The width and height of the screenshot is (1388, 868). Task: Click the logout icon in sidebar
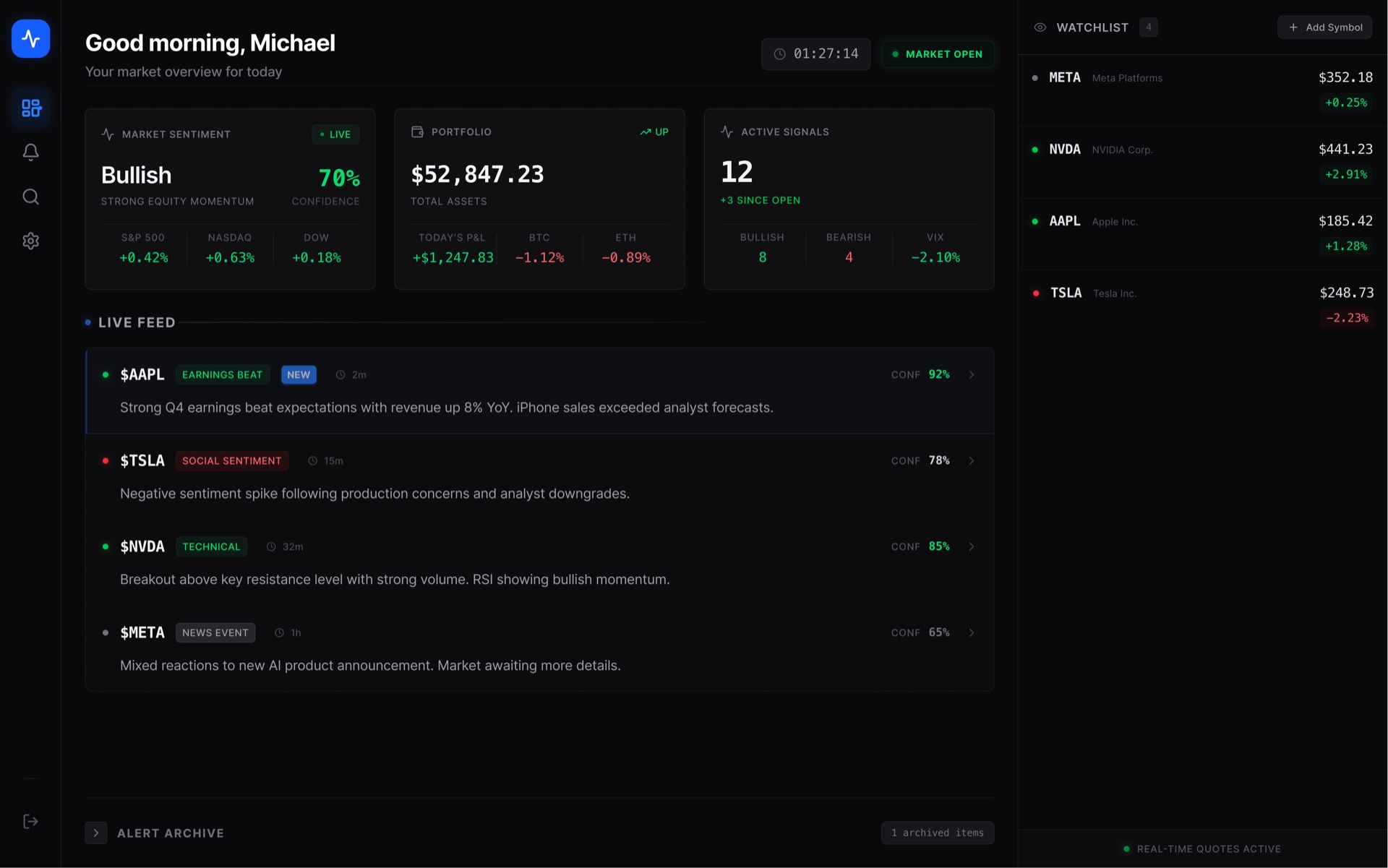tap(30, 822)
